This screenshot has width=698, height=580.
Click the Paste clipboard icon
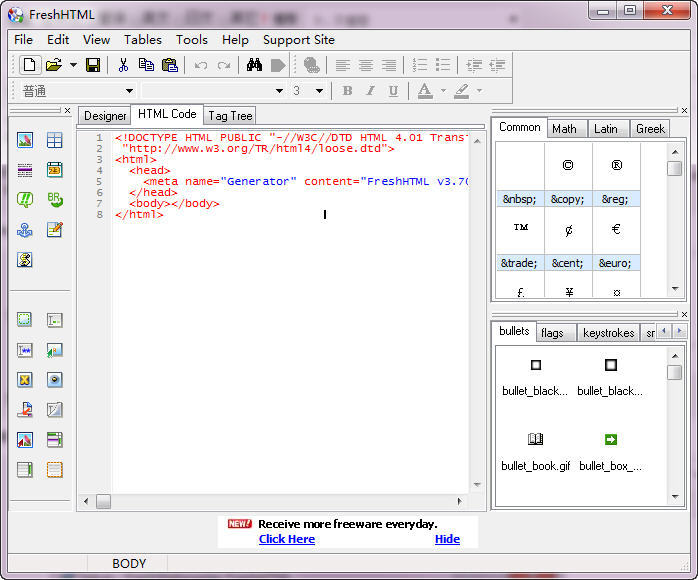coord(170,65)
